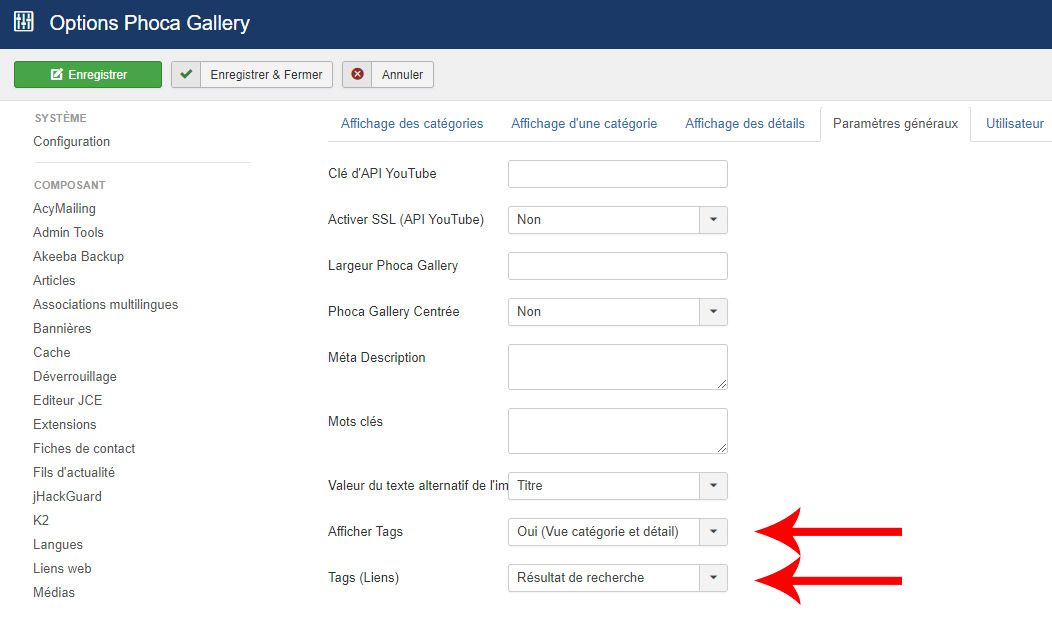The image size is (1052, 617).
Task: Open Fiches de contact options
Action: [x=84, y=449]
